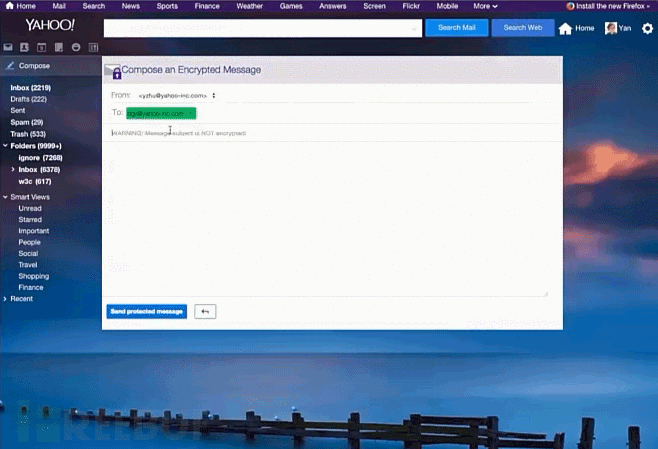This screenshot has width=658, height=449.
Task: Open dropdown on the green recipient chip
Action: [190, 113]
